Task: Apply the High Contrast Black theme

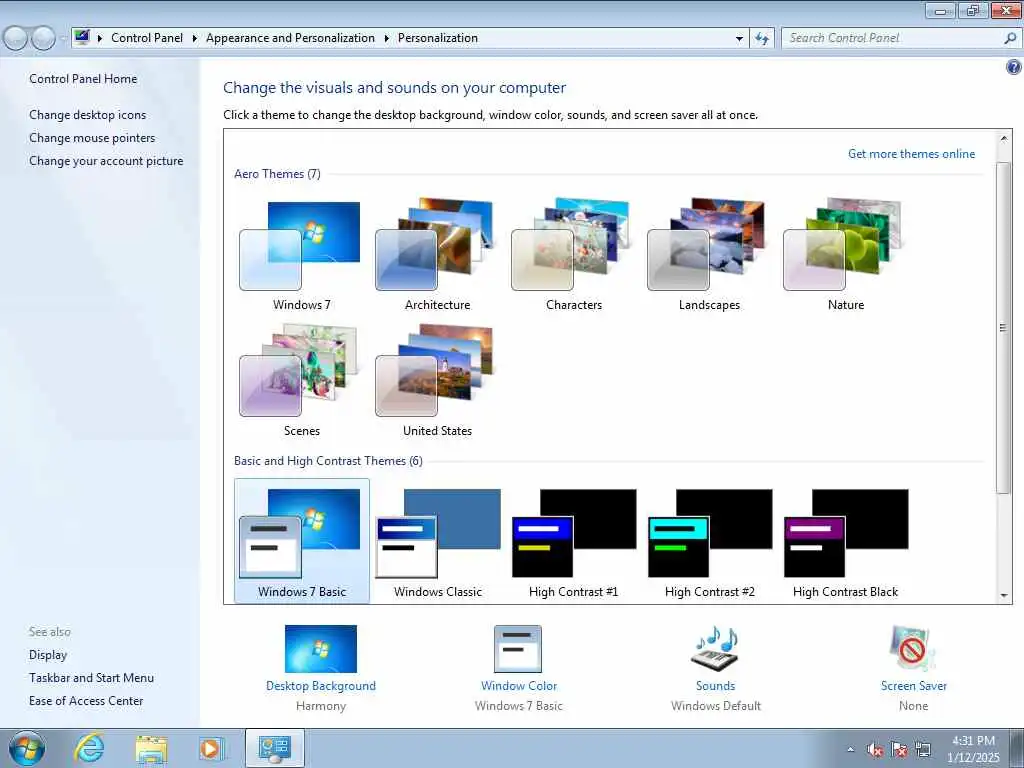Action: tap(845, 541)
